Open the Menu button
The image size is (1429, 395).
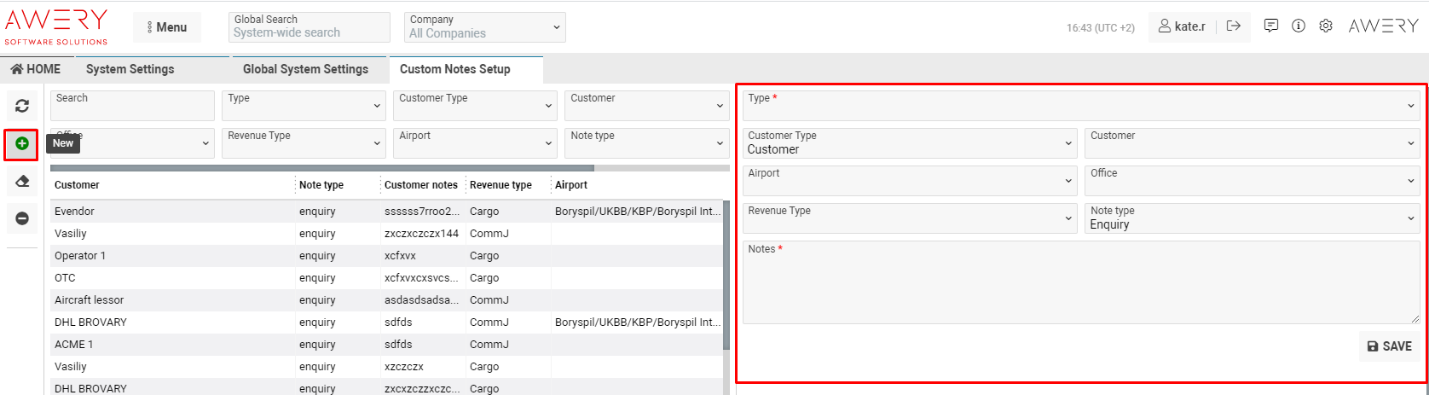click(x=167, y=27)
